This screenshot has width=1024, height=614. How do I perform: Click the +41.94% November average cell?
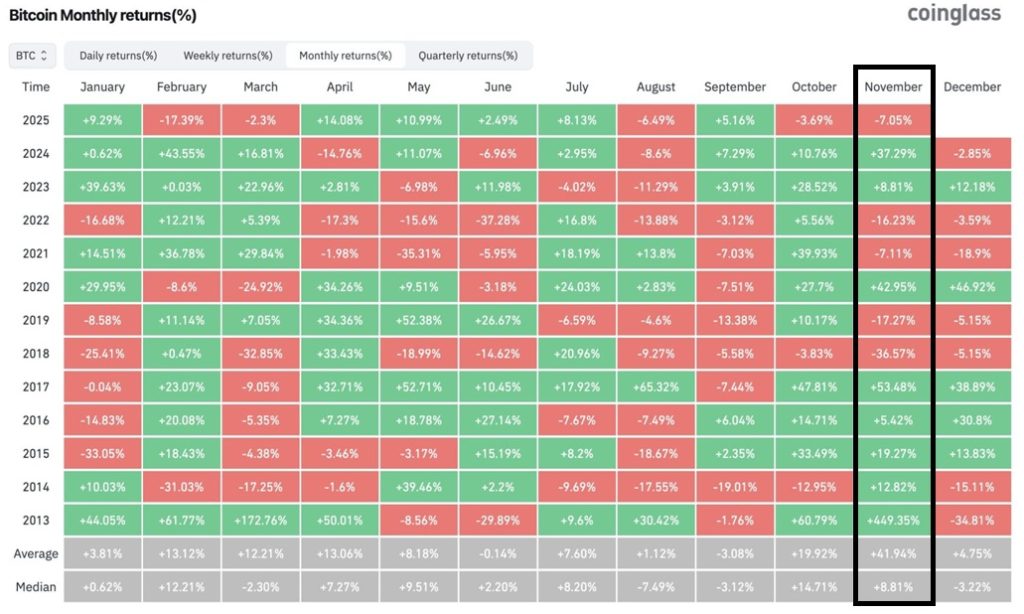click(x=893, y=553)
